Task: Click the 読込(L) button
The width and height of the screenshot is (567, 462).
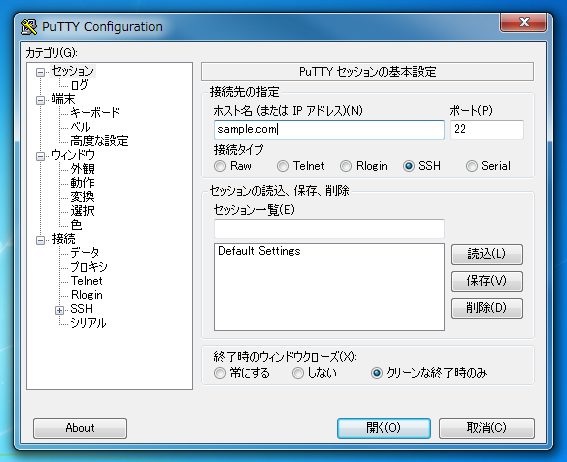Action: coord(487,254)
